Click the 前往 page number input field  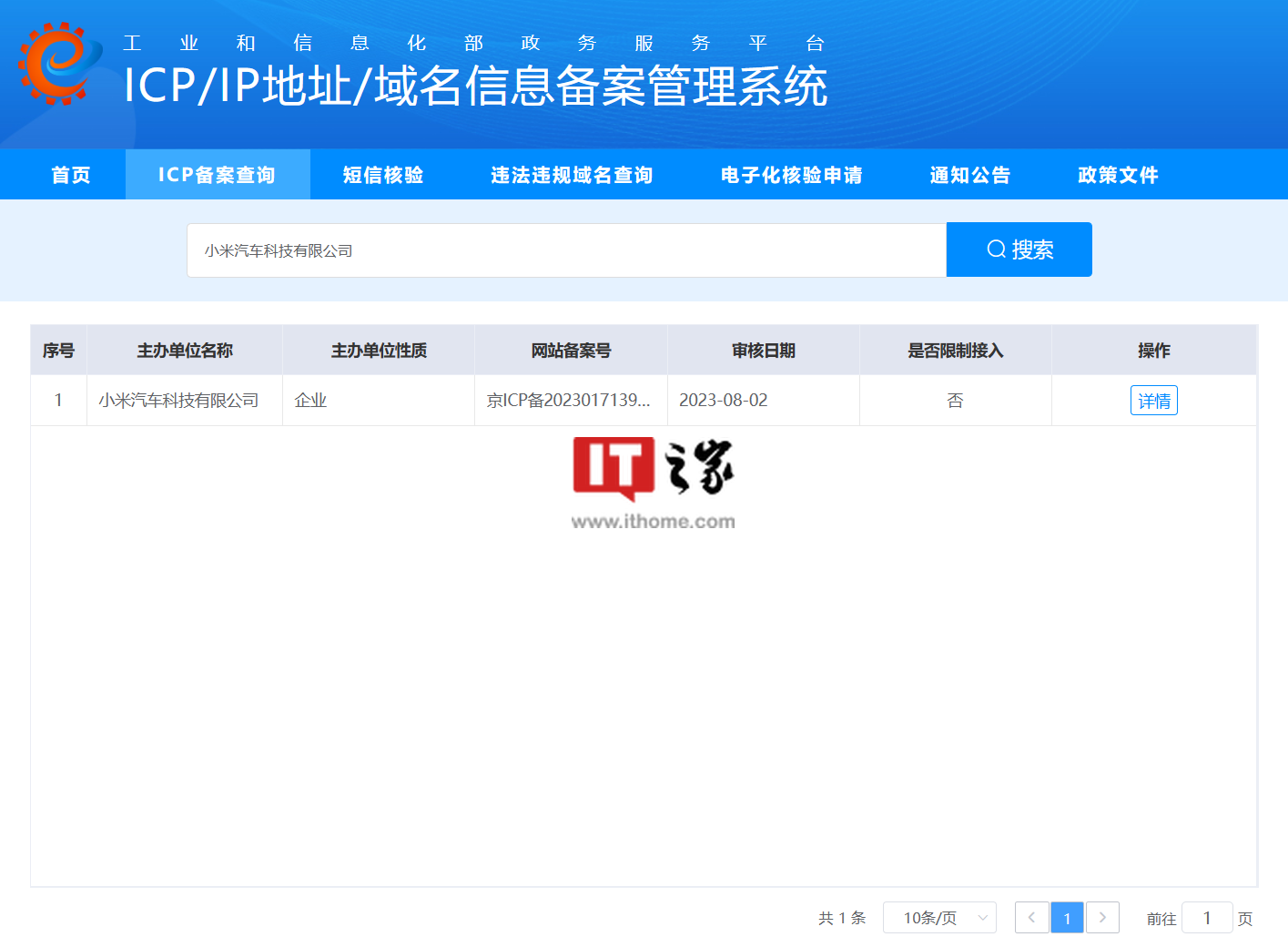1207,918
